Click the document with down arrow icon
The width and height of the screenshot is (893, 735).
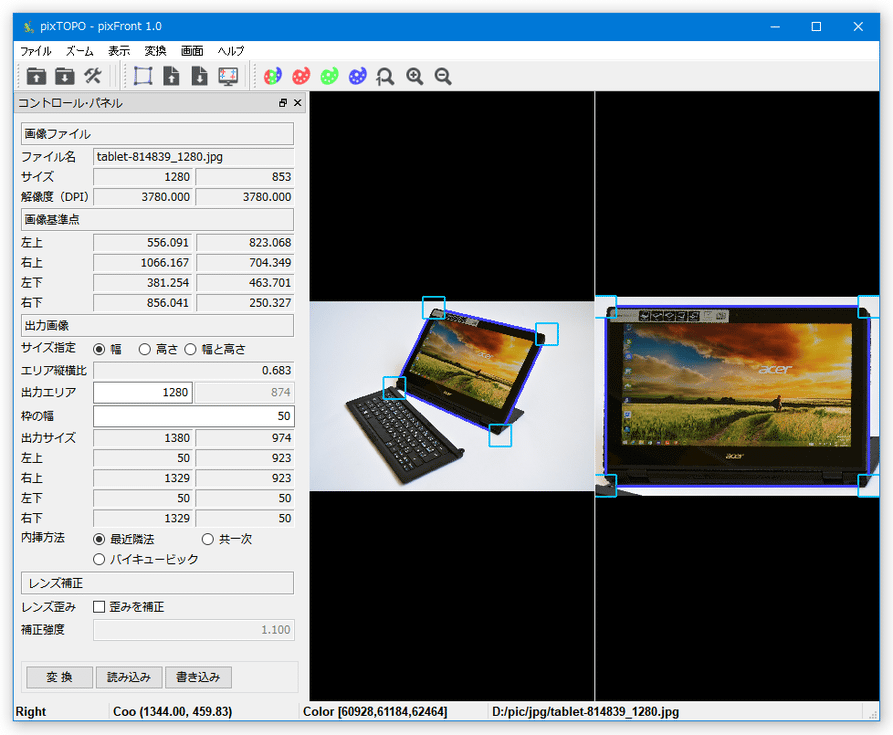tap(199, 76)
